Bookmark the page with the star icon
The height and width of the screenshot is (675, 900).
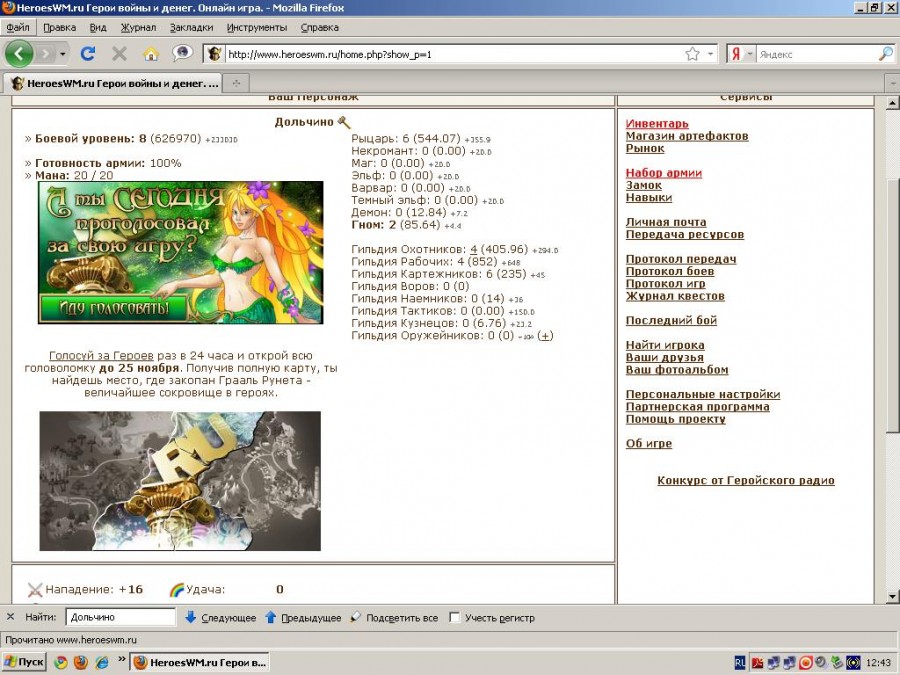pyautogui.click(x=692, y=54)
